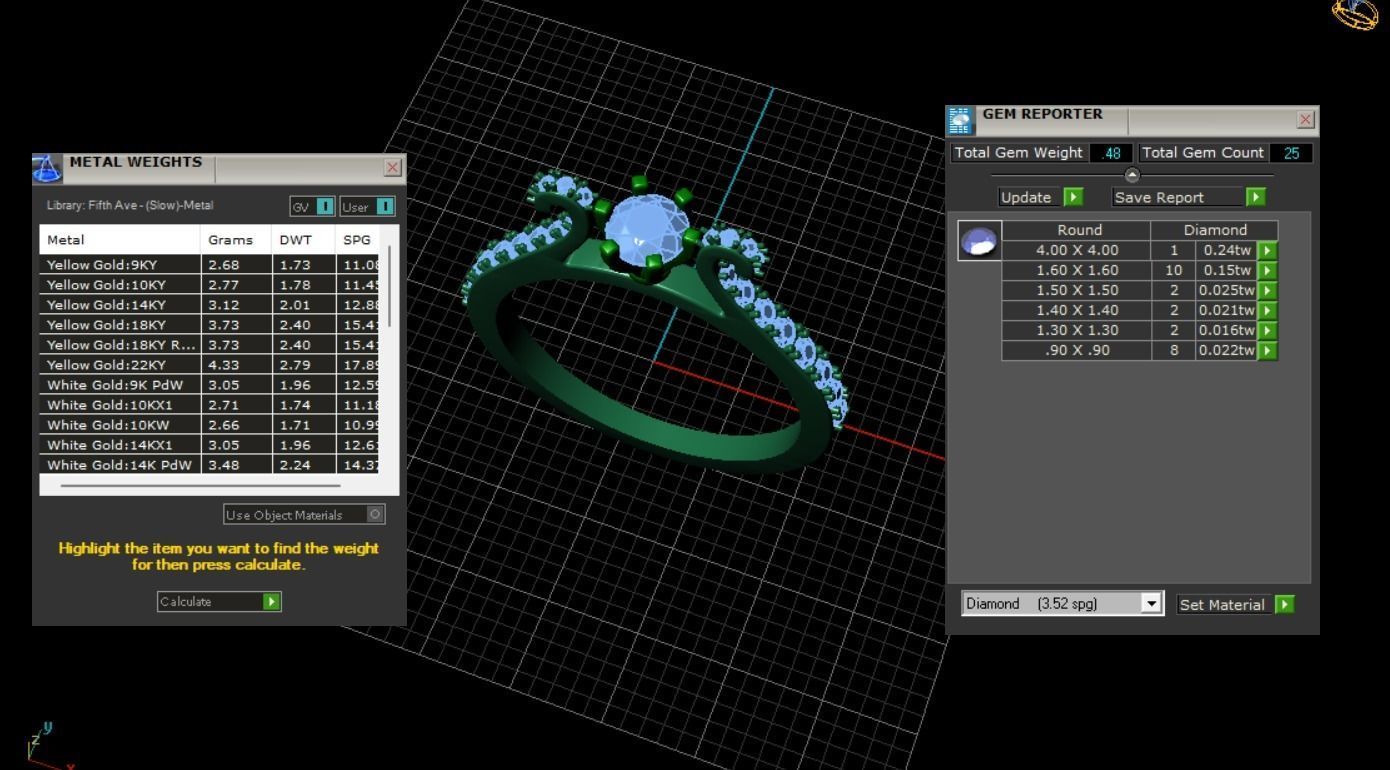
Task: Click the Grams column header
Action: point(232,240)
